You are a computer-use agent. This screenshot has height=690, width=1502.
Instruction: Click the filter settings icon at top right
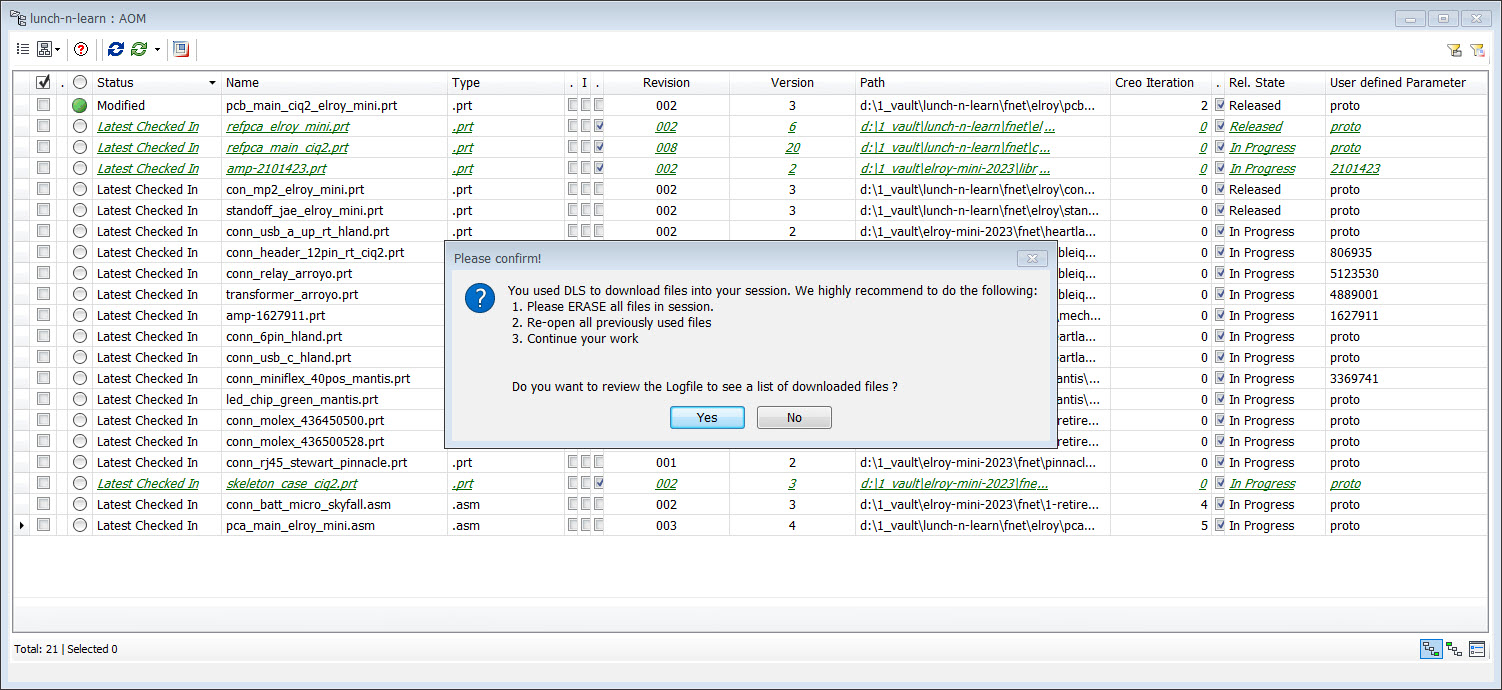pyautogui.click(x=1478, y=49)
